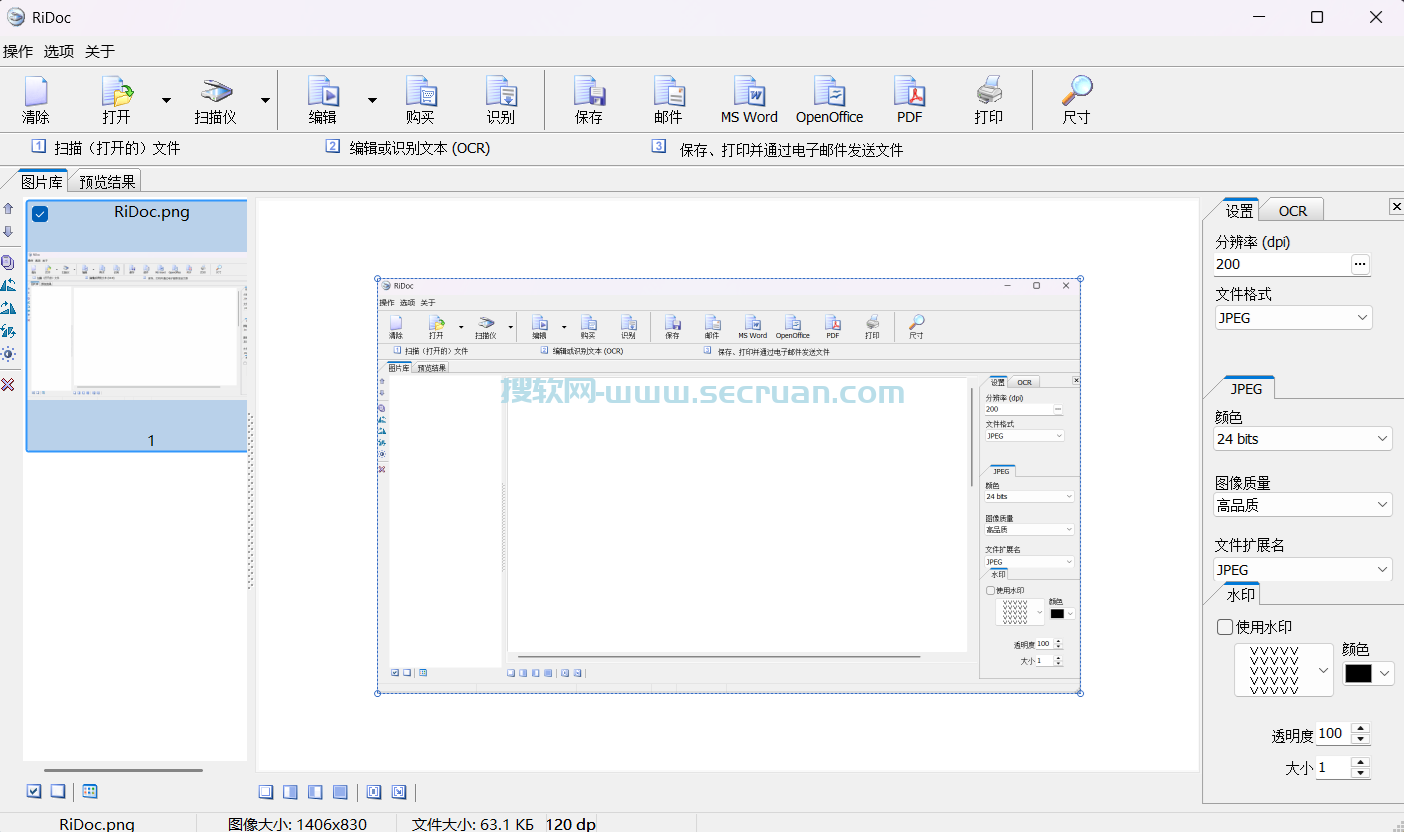Click the uncheck-all icon below the thumbnail list
This screenshot has width=1404, height=832.
(58, 791)
